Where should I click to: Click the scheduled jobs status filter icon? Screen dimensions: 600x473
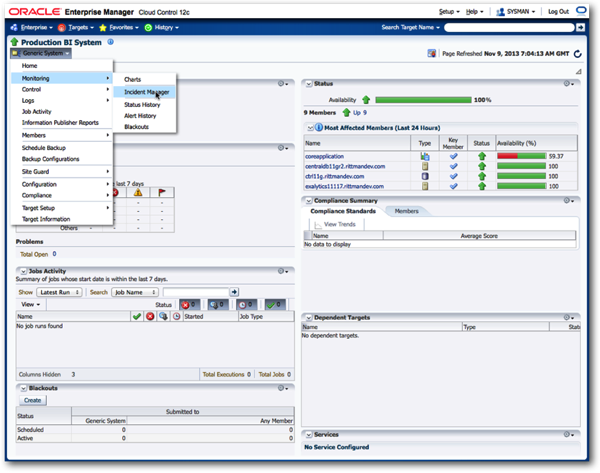(x=246, y=305)
